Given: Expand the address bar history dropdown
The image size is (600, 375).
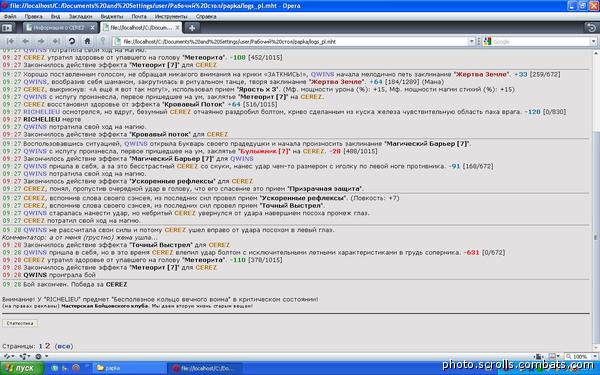Looking at the screenshot, I should pos(471,41).
